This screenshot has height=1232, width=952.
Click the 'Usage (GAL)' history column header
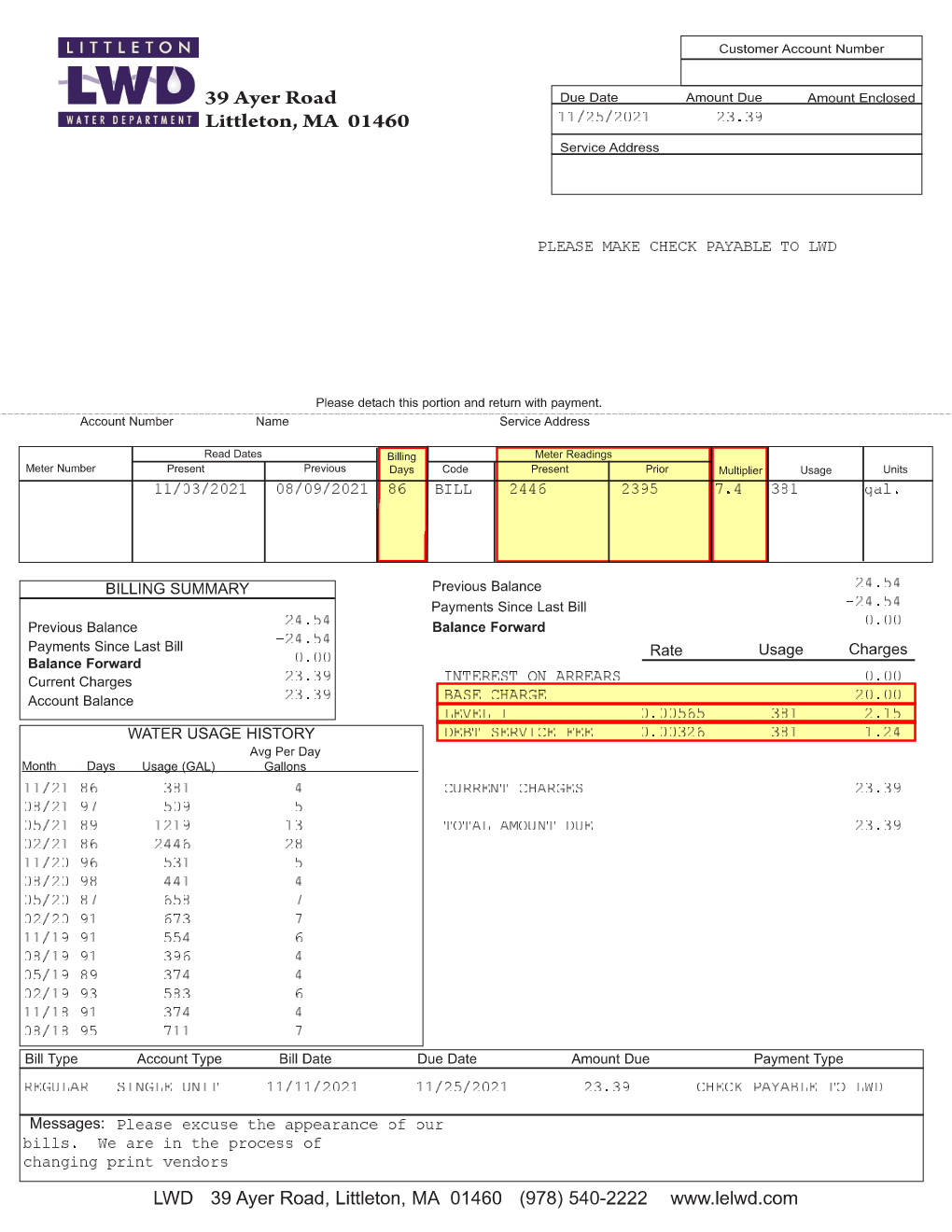(x=178, y=766)
